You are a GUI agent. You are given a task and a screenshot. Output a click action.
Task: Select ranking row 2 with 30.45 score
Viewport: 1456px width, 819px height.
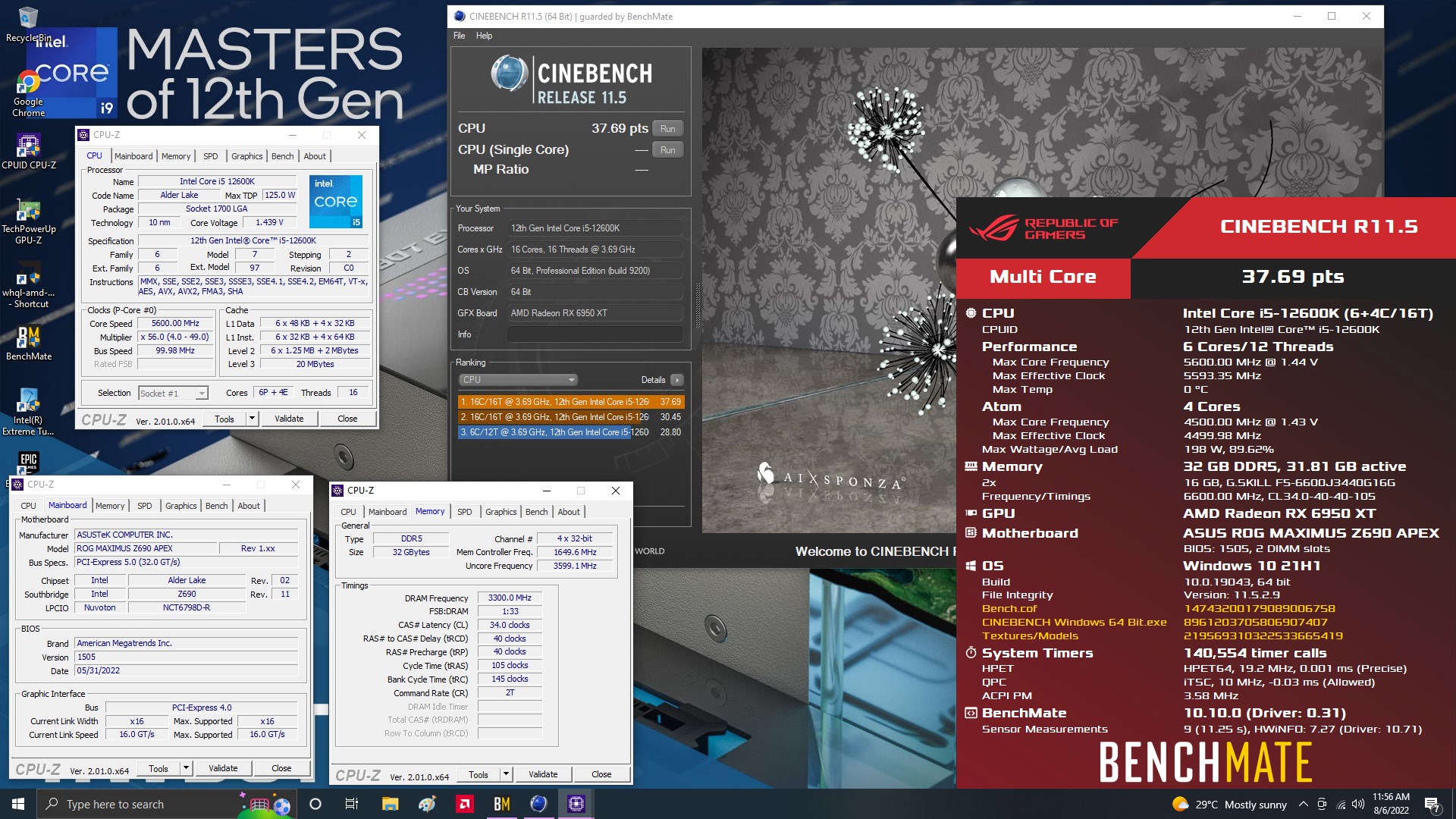(x=570, y=417)
